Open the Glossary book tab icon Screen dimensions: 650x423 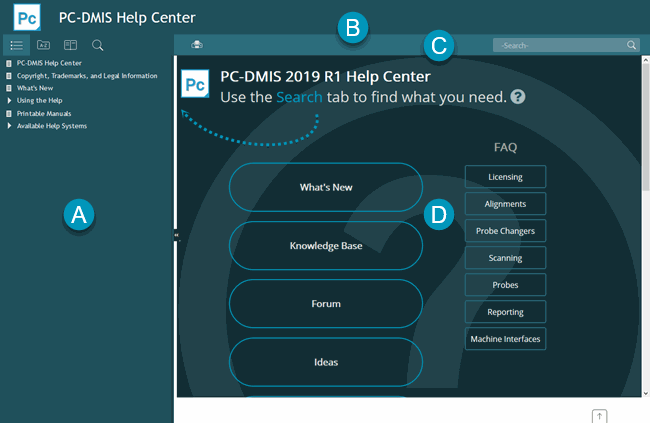tap(70, 45)
